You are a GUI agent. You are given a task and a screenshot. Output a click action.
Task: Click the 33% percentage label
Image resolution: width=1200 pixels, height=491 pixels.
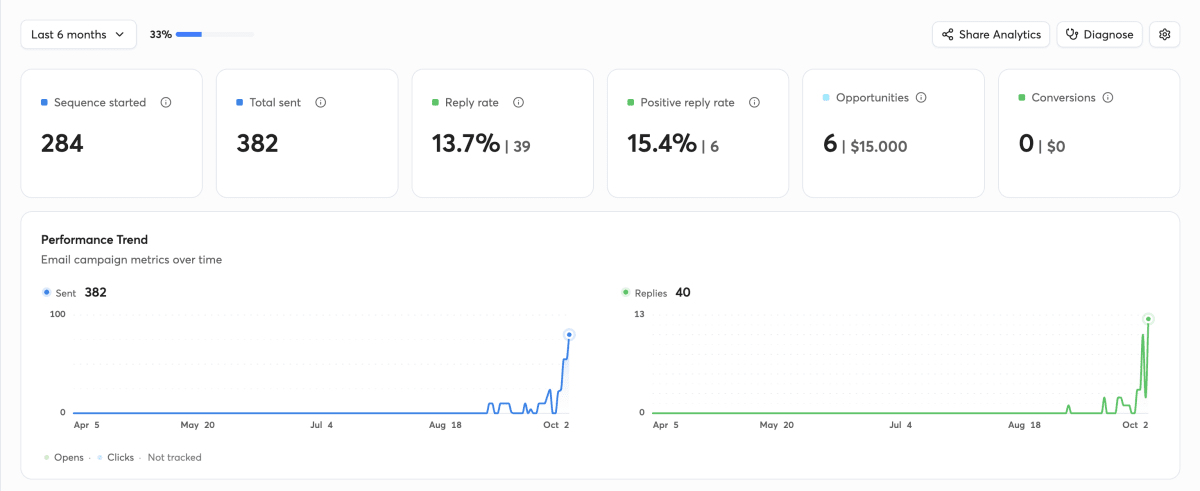(x=160, y=34)
